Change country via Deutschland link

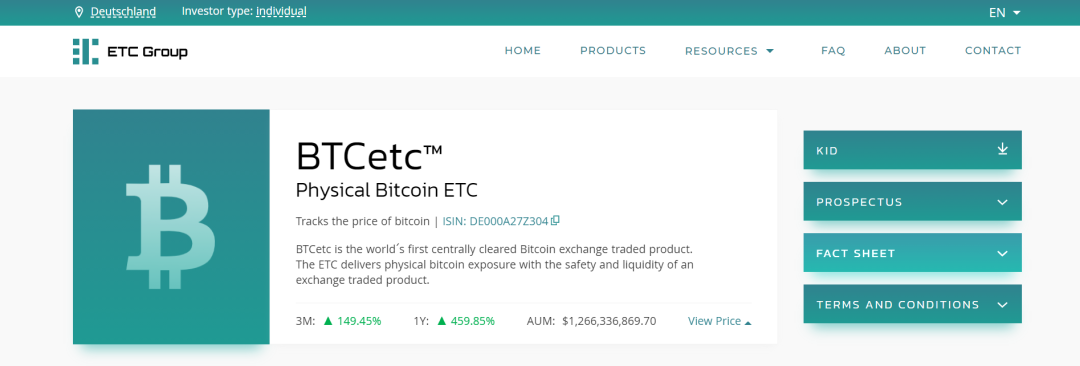[x=123, y=12]
